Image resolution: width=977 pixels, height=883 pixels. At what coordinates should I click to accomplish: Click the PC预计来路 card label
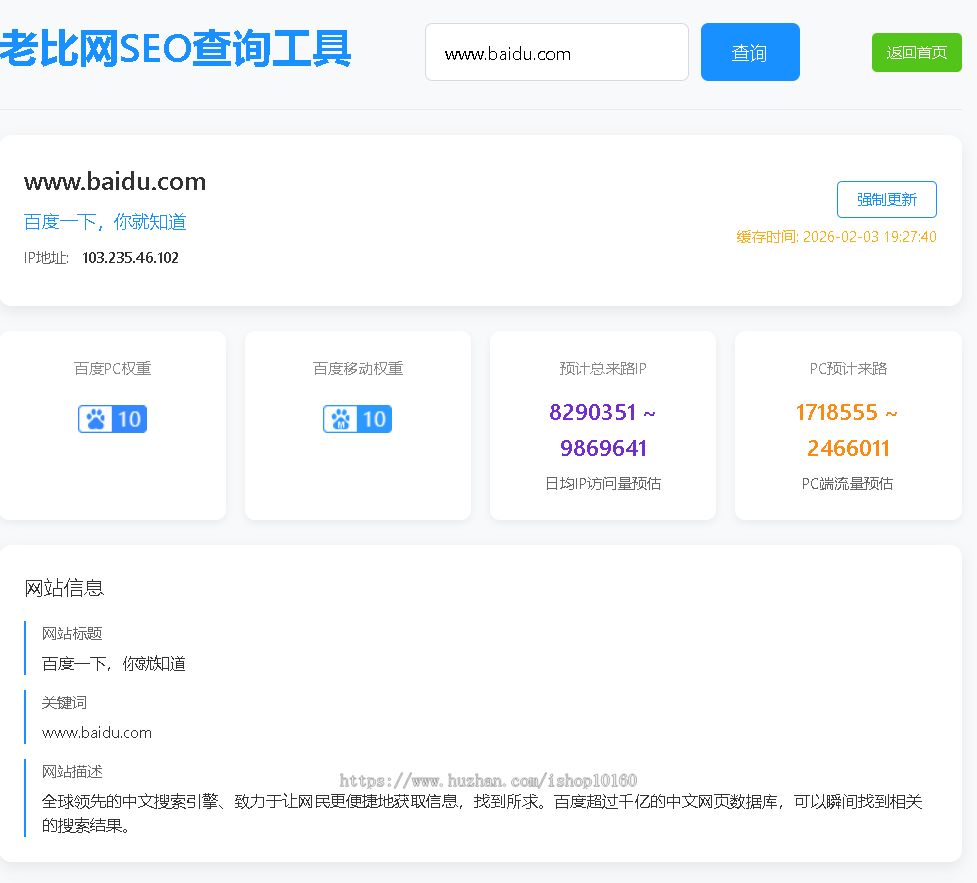848,369
